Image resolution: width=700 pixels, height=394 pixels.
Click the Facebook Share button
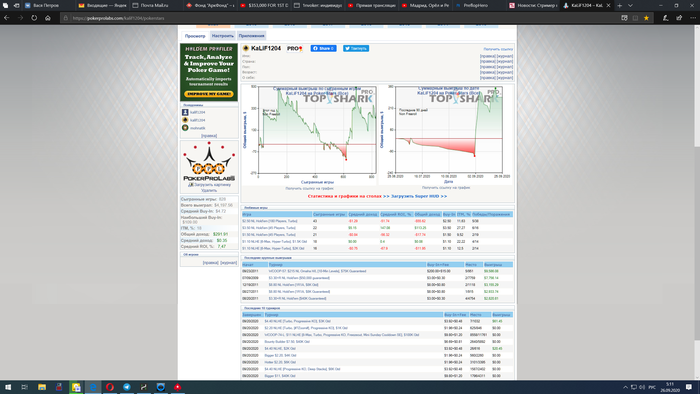click(323, 48)
